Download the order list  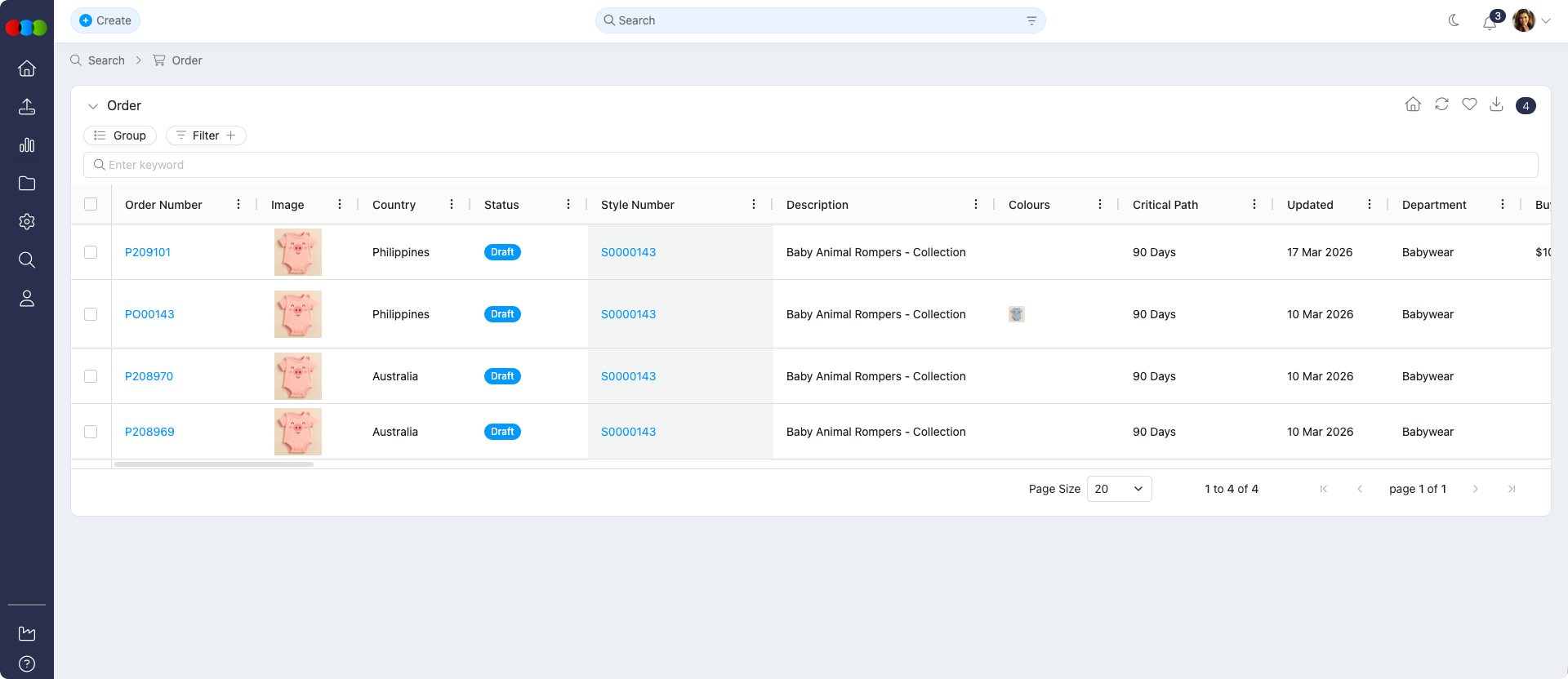coord(1496,104)
